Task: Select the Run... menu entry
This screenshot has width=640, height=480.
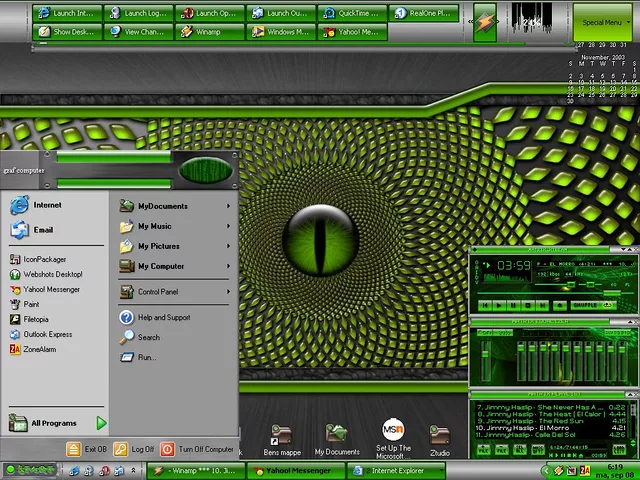Action: click(147, 357)
